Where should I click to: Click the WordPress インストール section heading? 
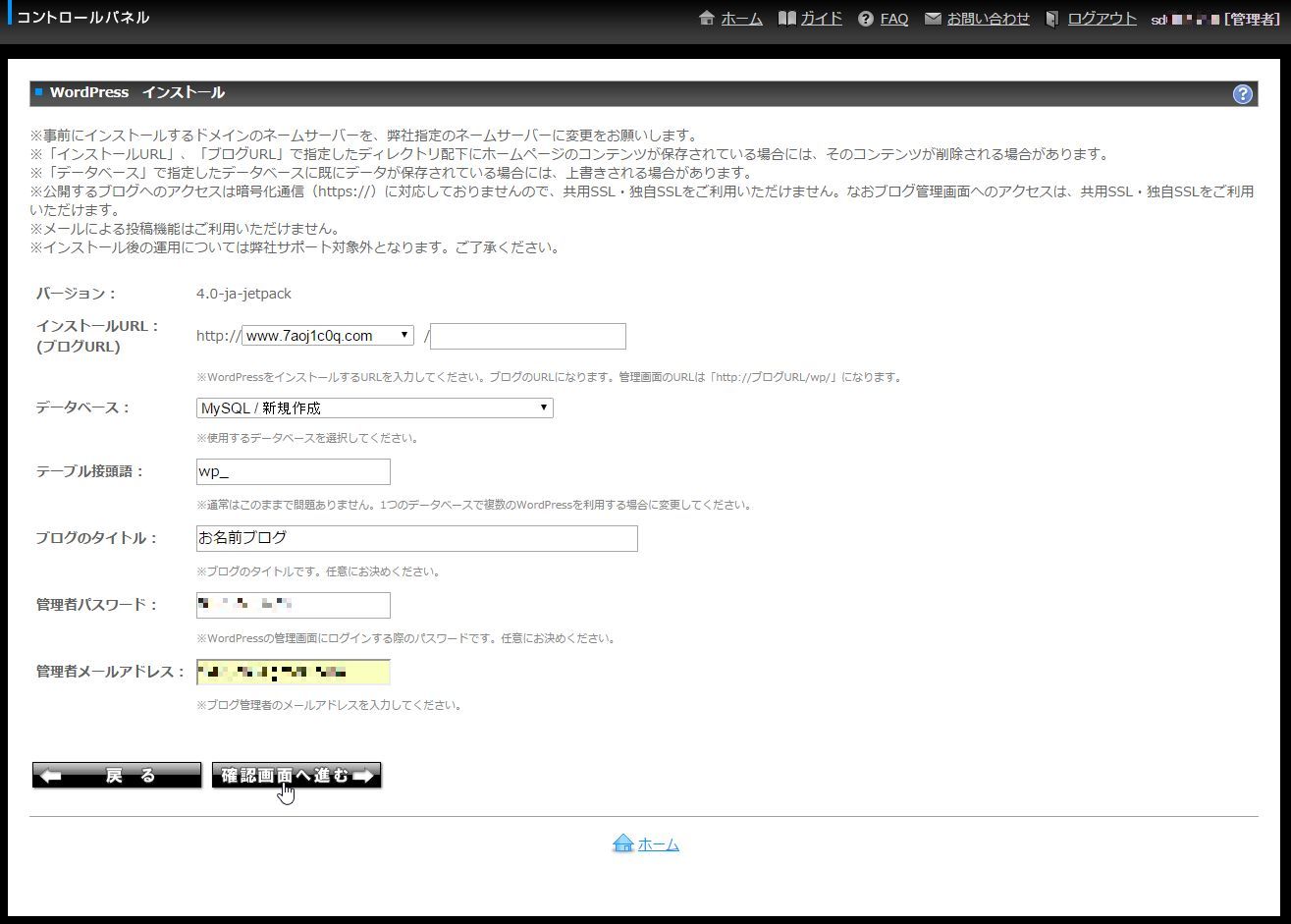point(137,92)
